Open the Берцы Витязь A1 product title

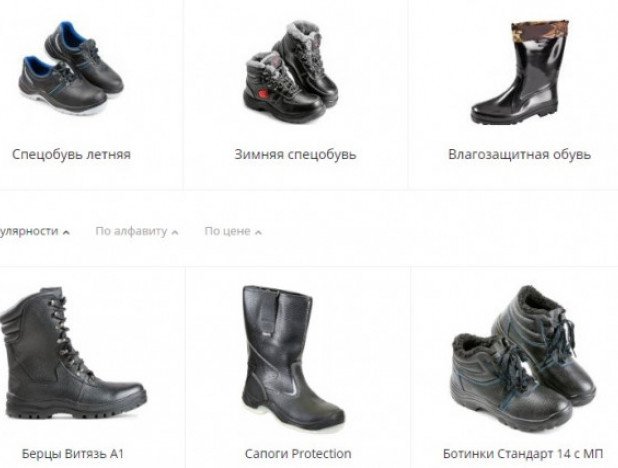[x=73, y=454]
